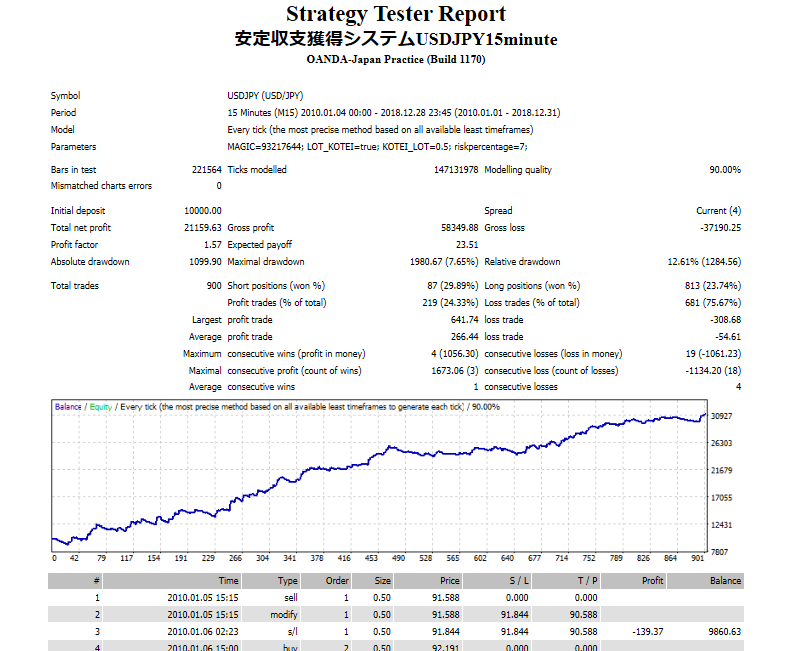Select the chart y-axis label 30927
This screenshot has height=651, width=804.
721,416
